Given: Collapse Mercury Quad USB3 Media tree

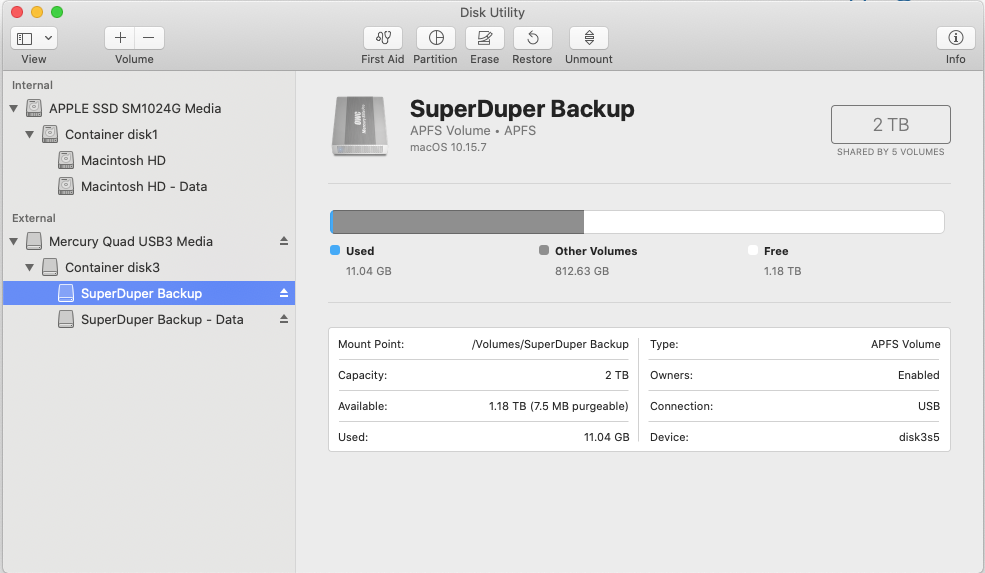Looking at the screenshot, I should pyautogui.click(x=14, y=241).
